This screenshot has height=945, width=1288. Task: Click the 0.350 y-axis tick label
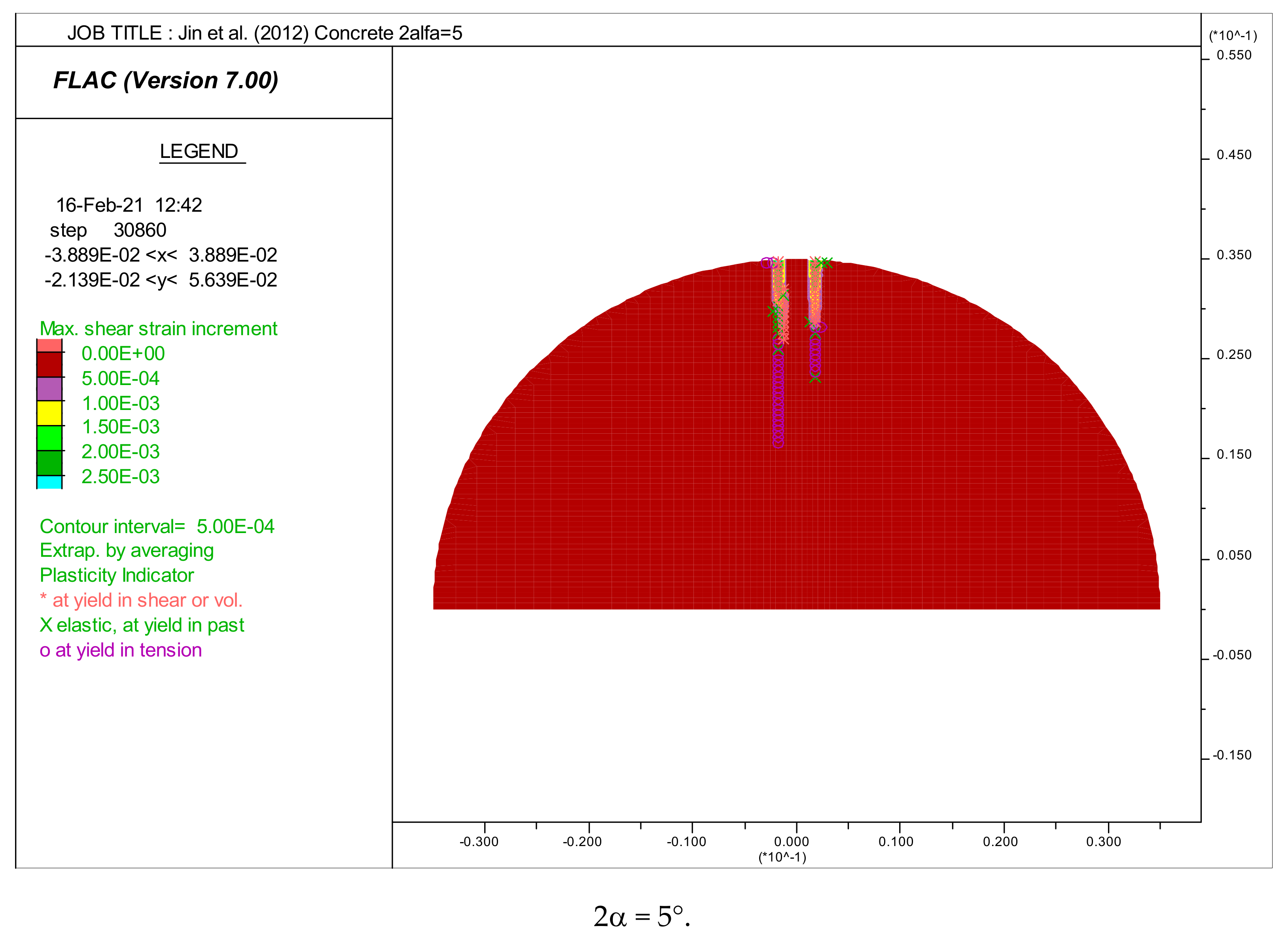pos(1234,255)
